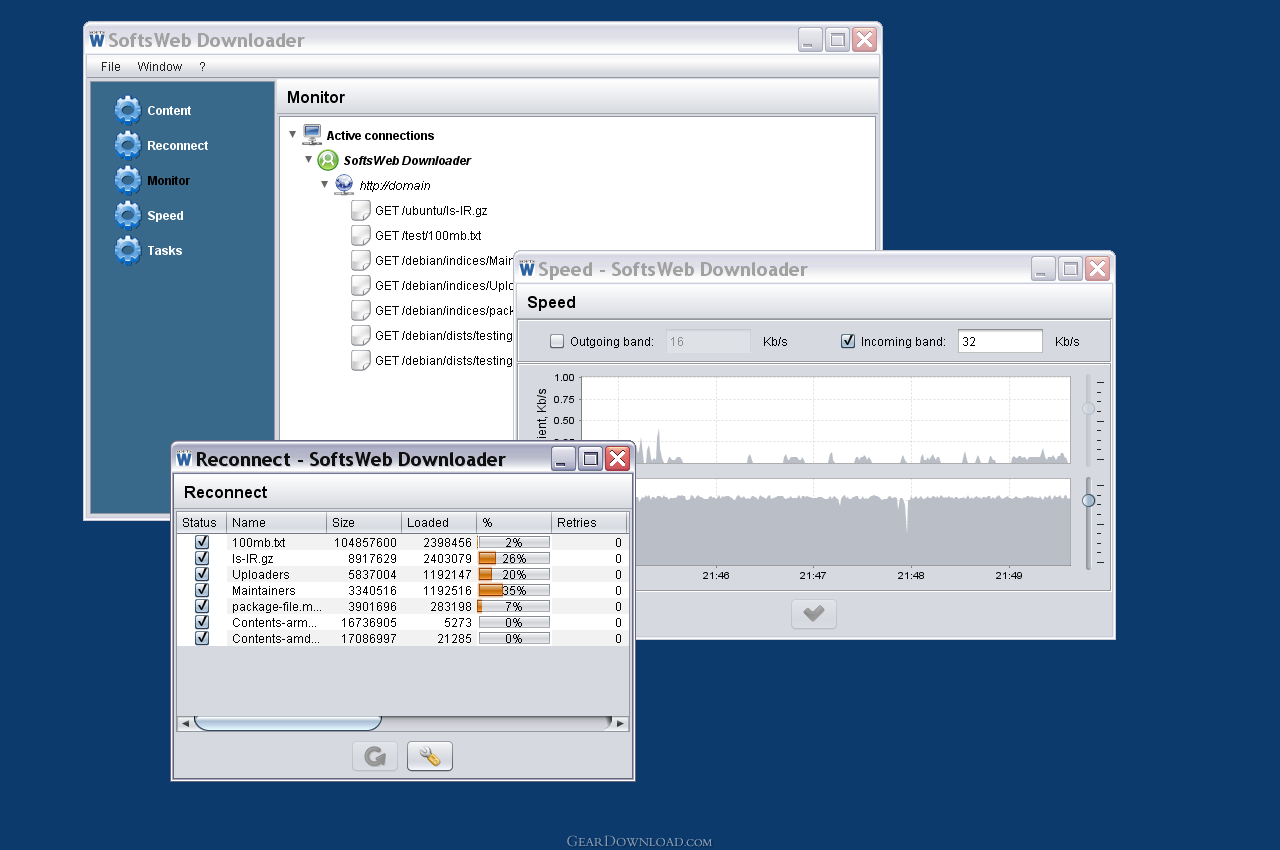Select the 104857600 size cell
The height and width of the screenshot is (850, 1280).
tap(365, 542)
